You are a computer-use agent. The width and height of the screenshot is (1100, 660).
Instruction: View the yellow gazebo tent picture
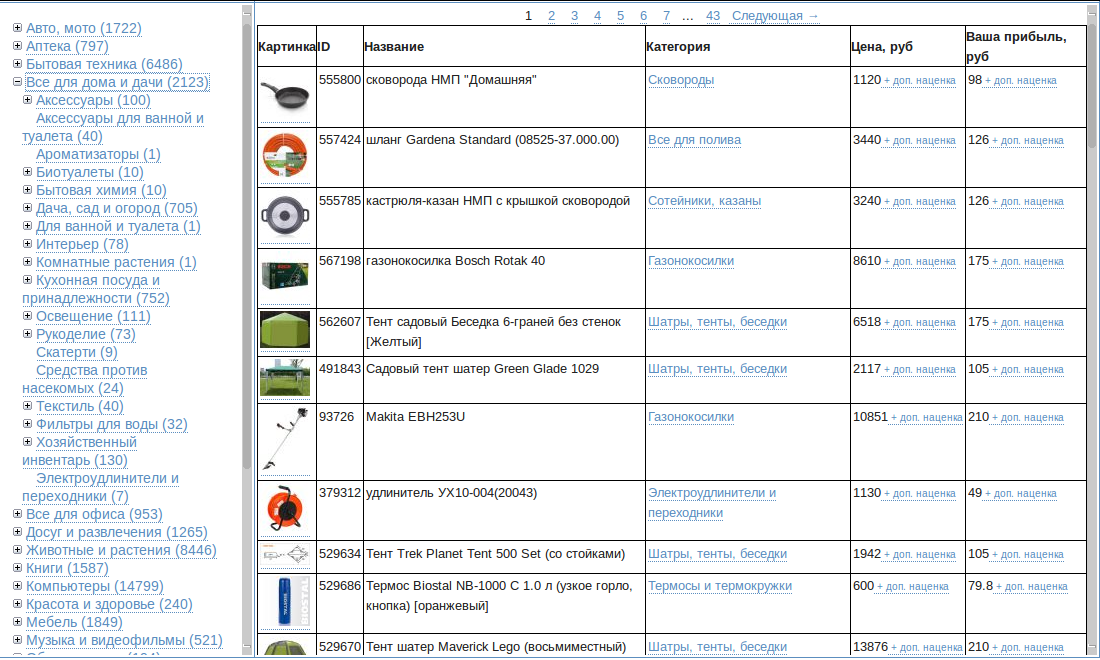pos(285,330)
